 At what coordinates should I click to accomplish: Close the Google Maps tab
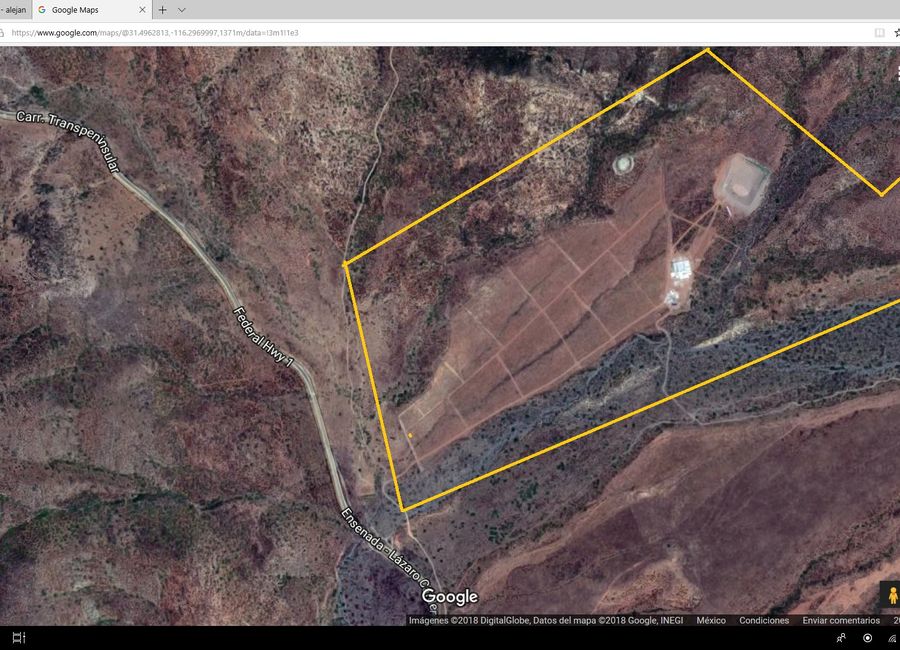coord(140,9)
